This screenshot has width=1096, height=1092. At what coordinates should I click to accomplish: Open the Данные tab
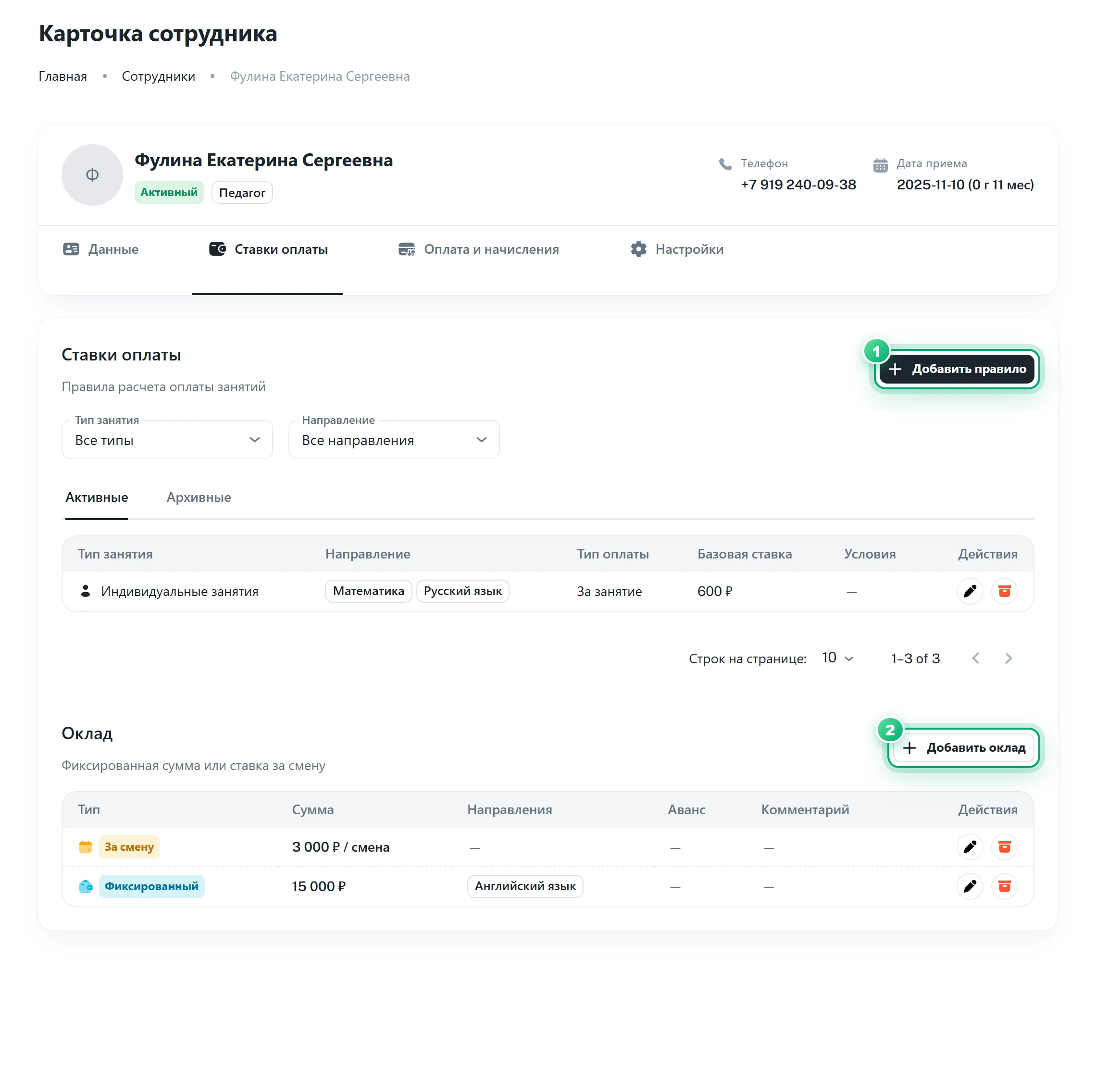click(x=101, y=249)
